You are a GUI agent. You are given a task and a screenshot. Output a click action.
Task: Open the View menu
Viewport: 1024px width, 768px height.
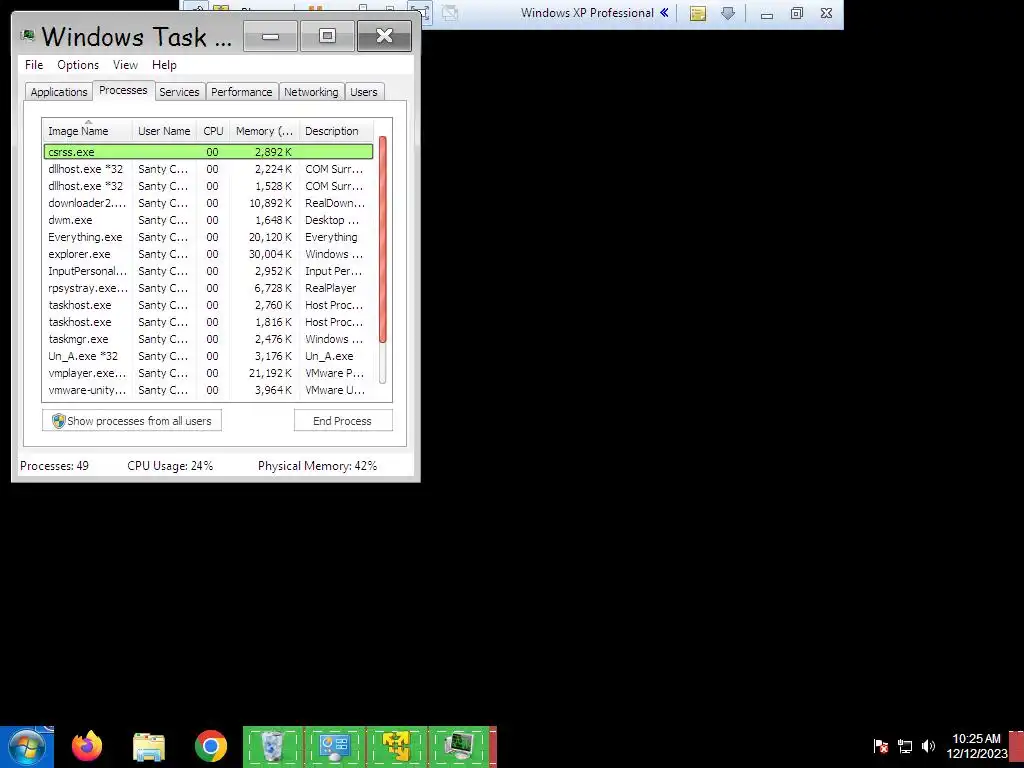coord(125,65)
